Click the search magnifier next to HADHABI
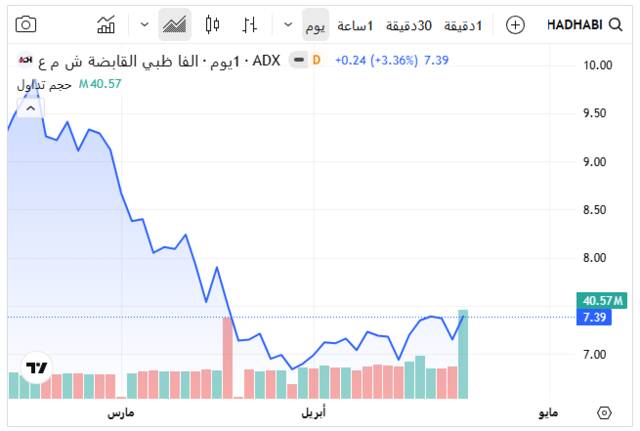This screenshot has height=431, width=640. pos(617,24)
